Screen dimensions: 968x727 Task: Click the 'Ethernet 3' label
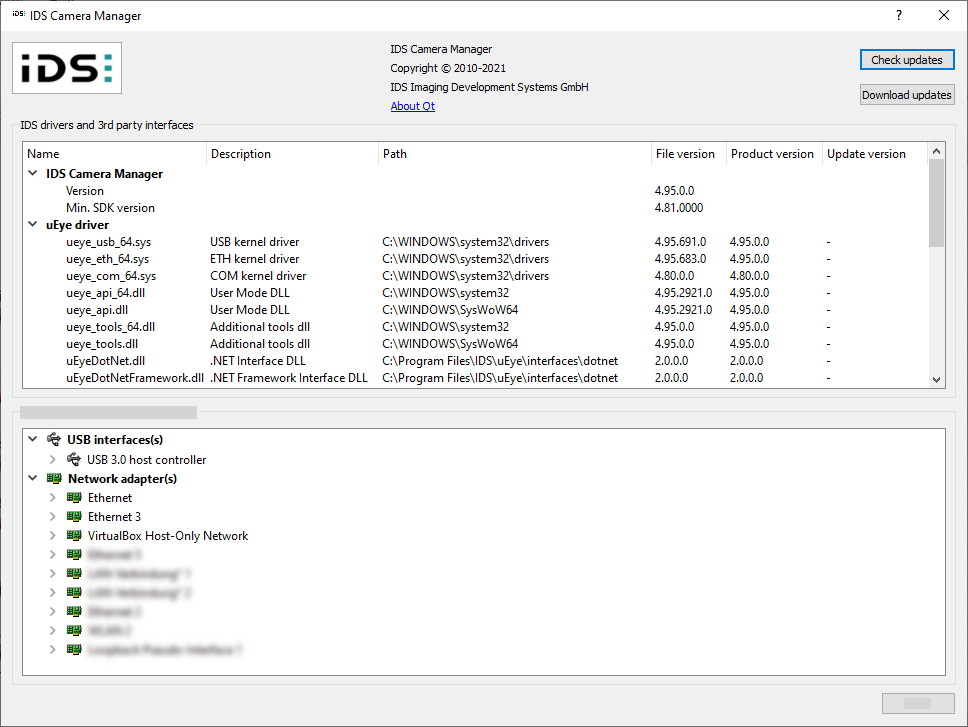114,517
